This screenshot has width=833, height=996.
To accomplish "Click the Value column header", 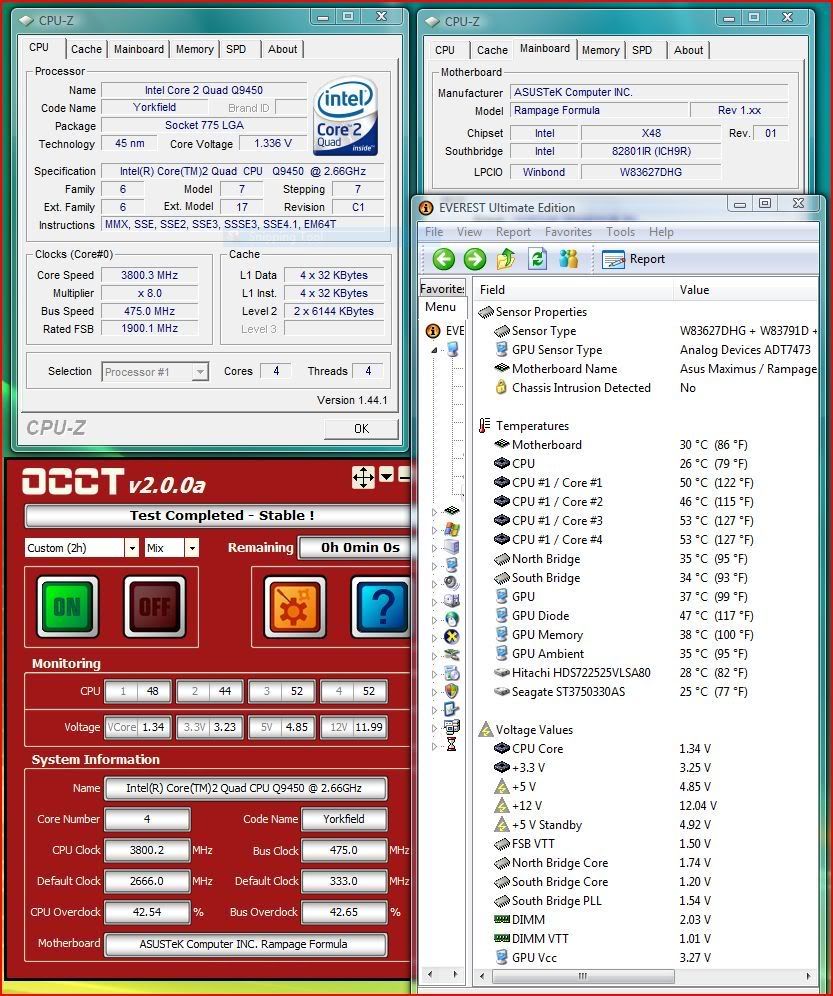I will pos(745,290).
